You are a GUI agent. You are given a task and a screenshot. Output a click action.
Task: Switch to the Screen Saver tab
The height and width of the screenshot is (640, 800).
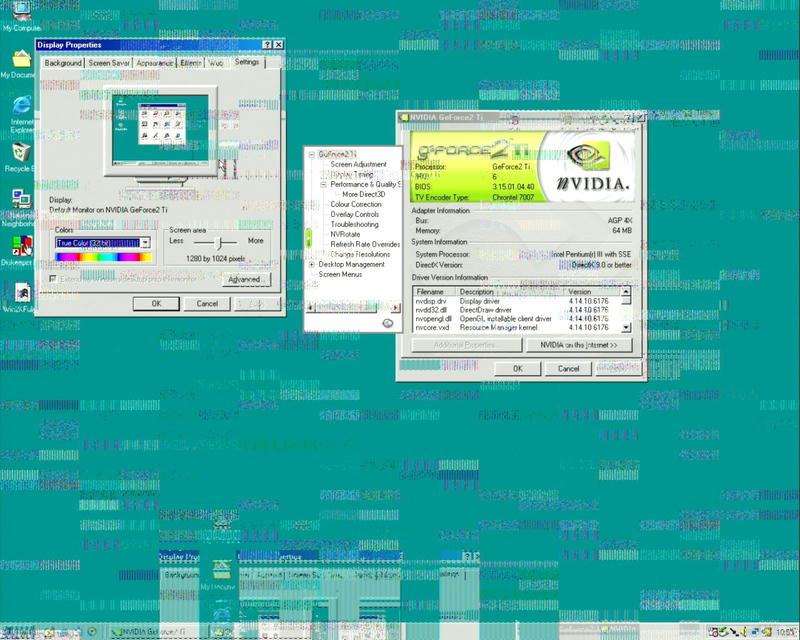[109, 63]
